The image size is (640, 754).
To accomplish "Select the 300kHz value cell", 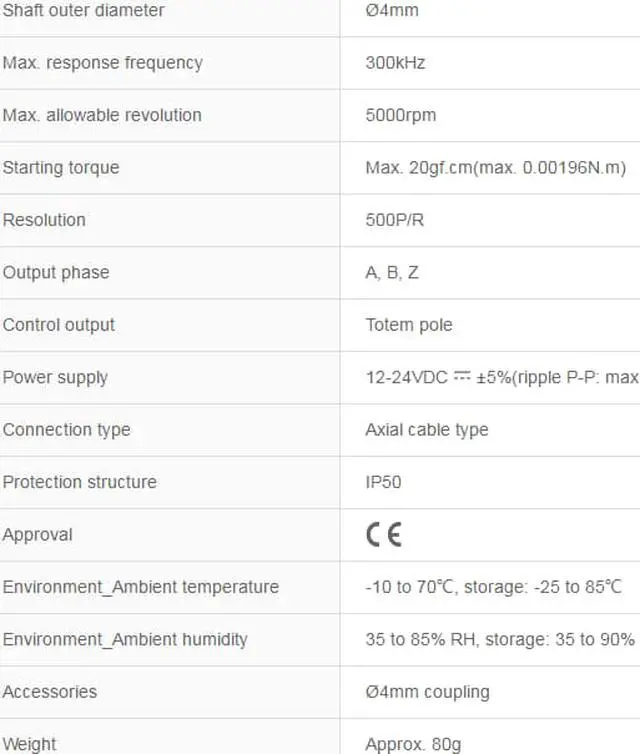I will 395,63.
